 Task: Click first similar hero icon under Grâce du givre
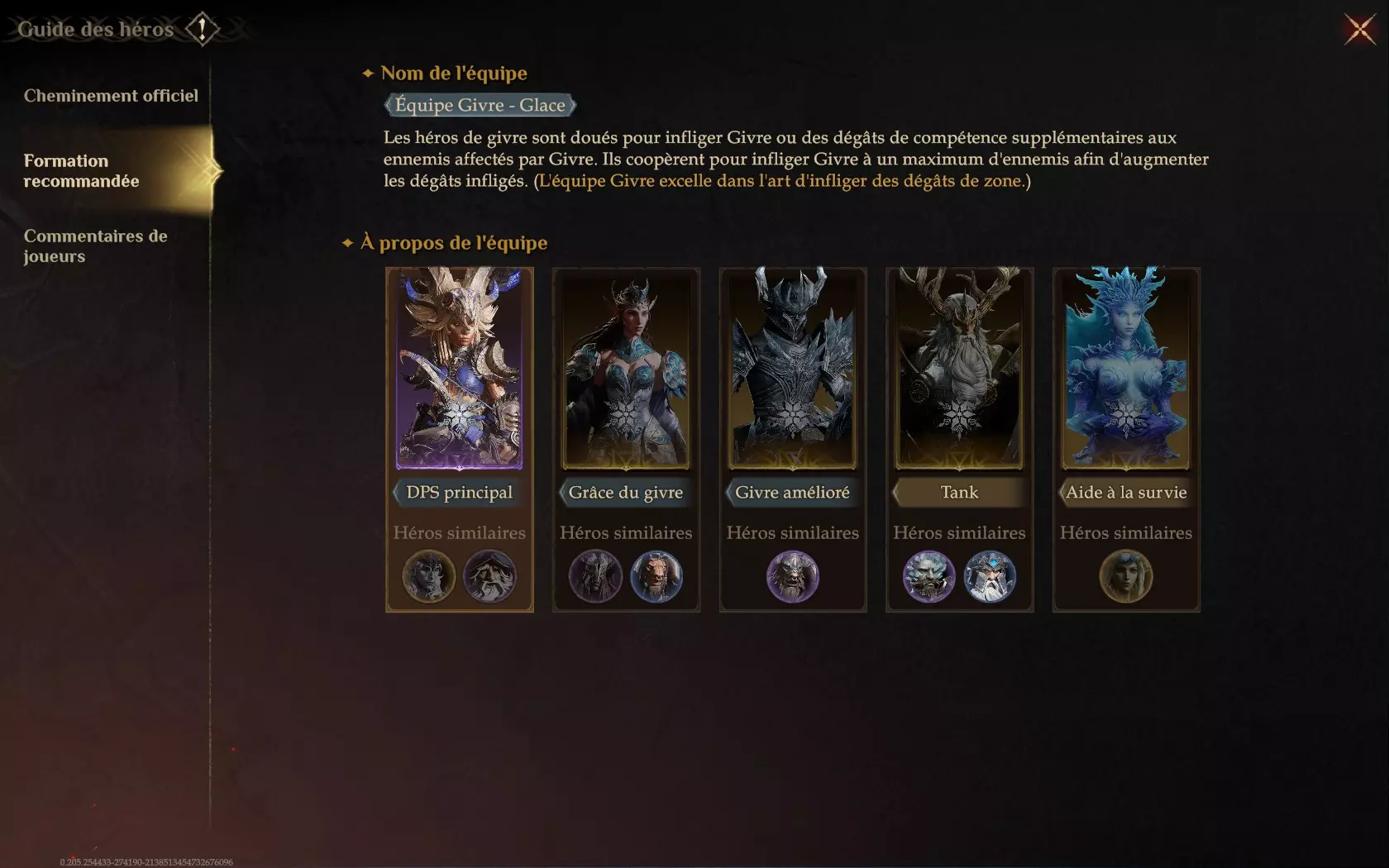595,576
